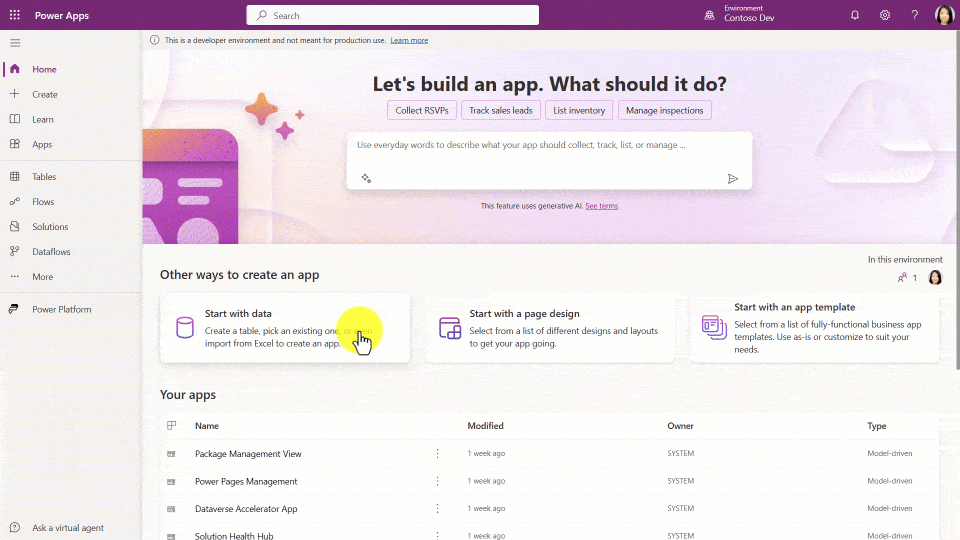Viewport: 960px width, 540px height.
Task: Click the app description text box
Action: click(549, 160)
